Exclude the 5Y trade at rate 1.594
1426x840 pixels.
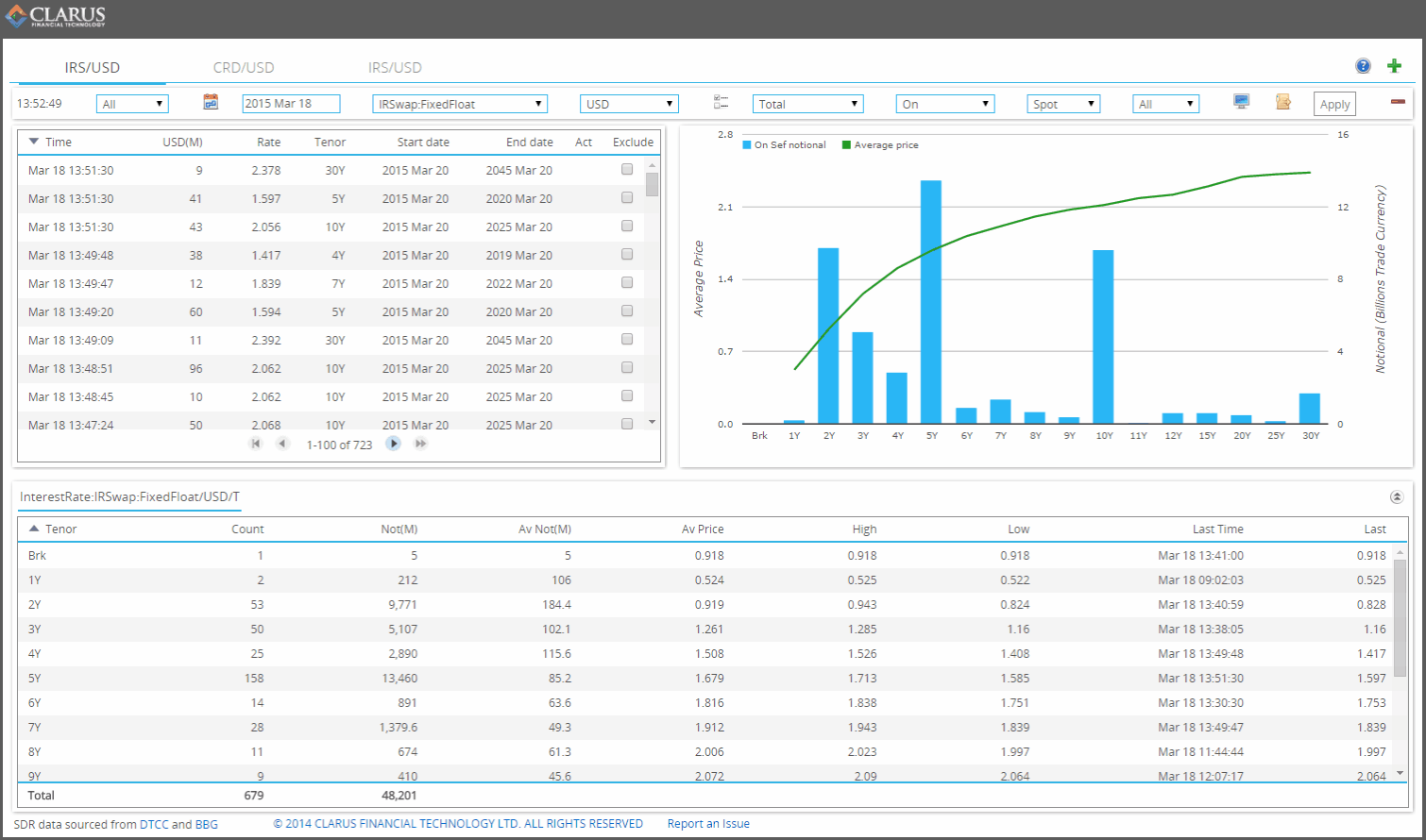click(627, 311)
